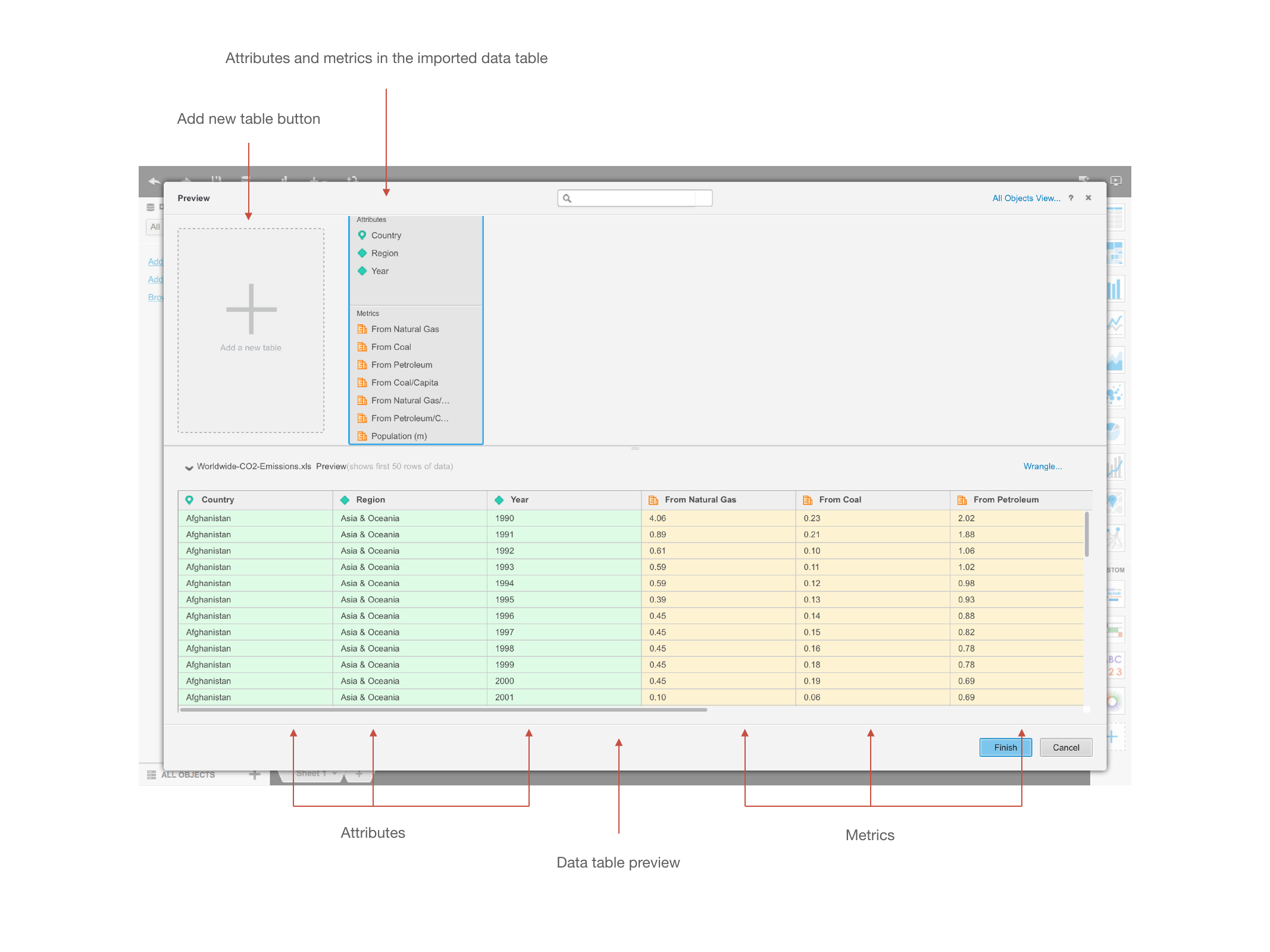Open the Wrangle link
Screen dimensions: 1270x952
coord(1043,466)
